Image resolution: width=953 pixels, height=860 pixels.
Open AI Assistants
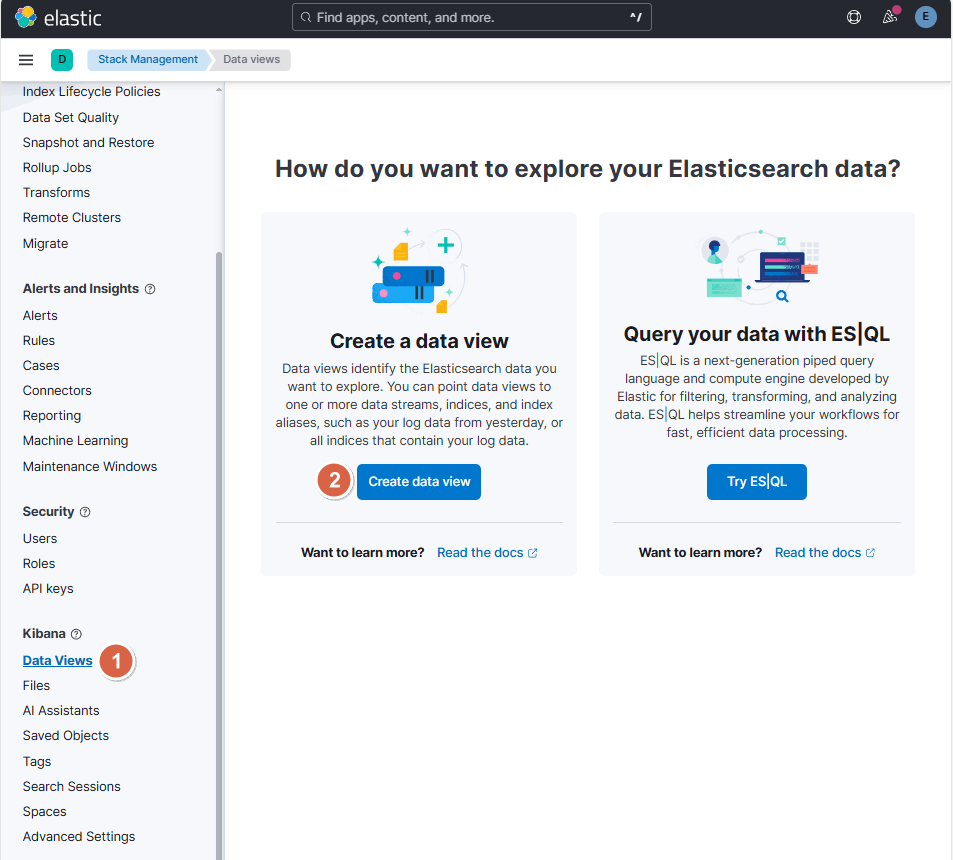tap(61, 710)
